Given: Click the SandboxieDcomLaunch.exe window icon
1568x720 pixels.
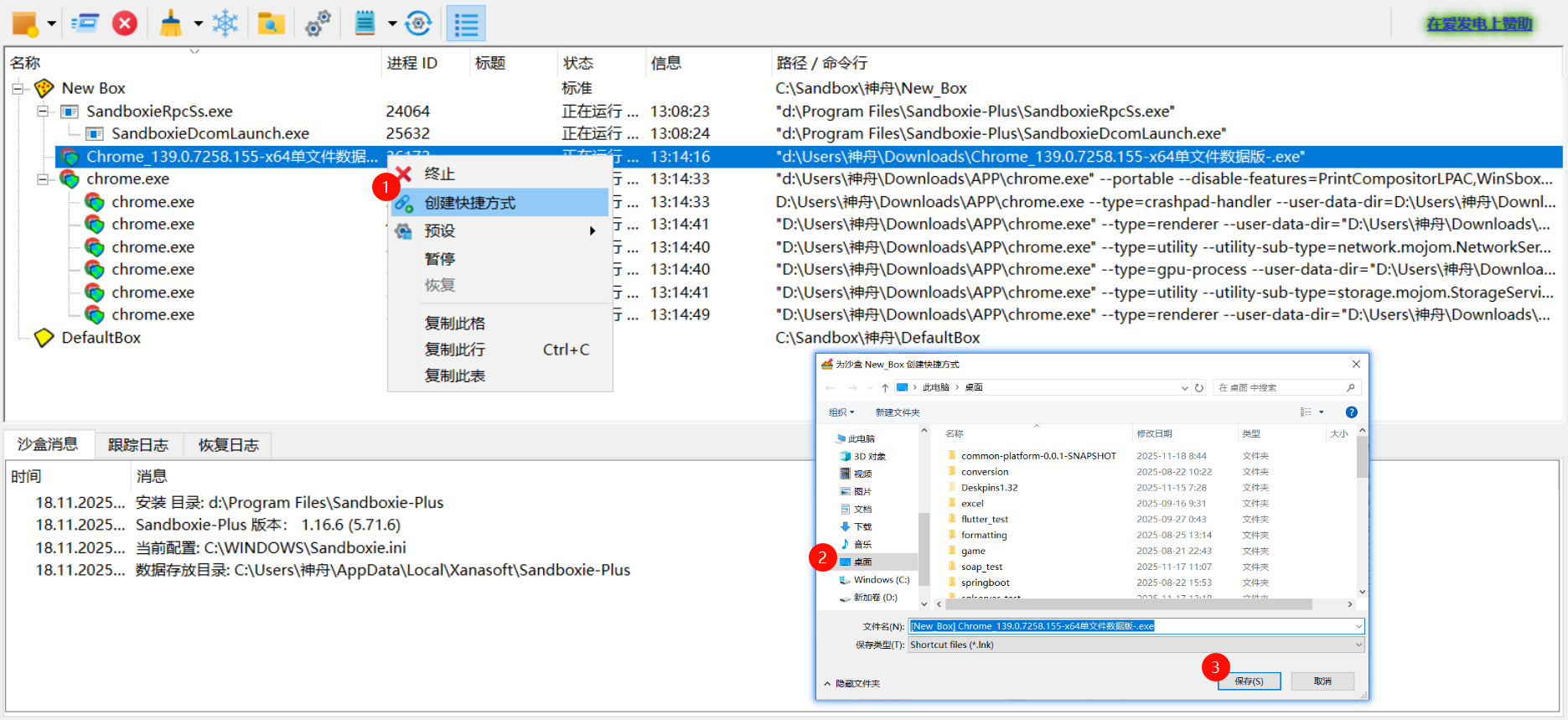Looking at the screenshot, I should click(x=95, y=134).
